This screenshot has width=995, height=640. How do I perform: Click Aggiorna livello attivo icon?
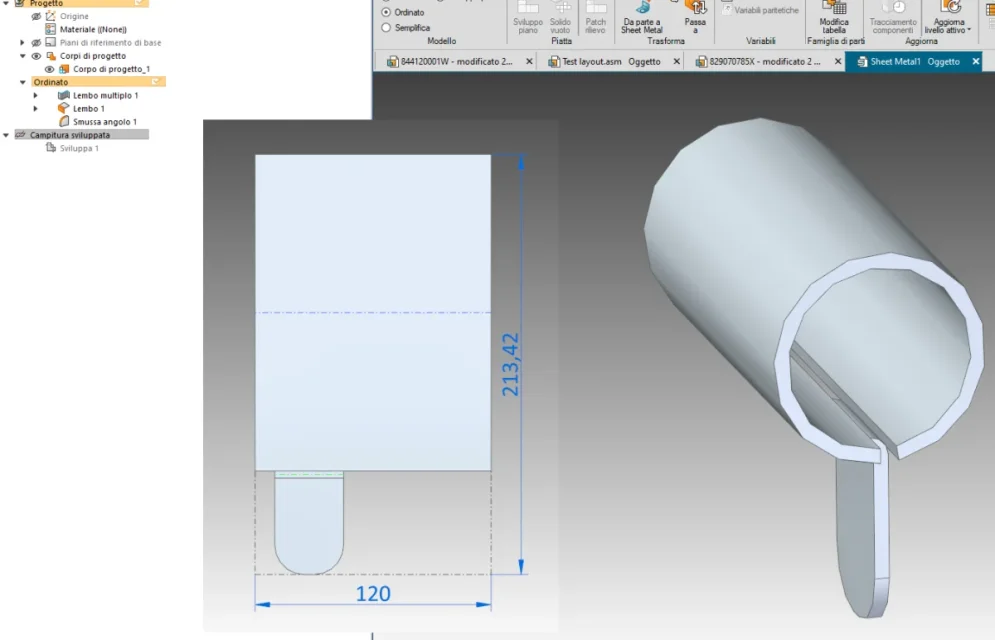click(950, 8)
